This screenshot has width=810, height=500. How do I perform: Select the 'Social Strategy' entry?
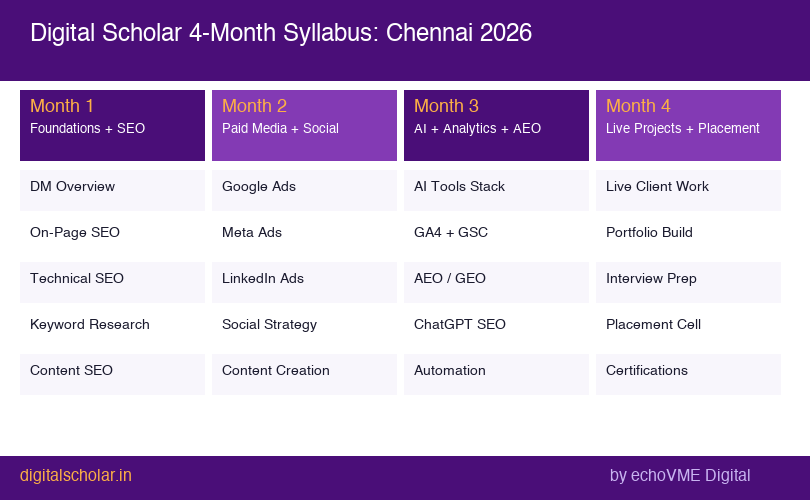(304, 328)
